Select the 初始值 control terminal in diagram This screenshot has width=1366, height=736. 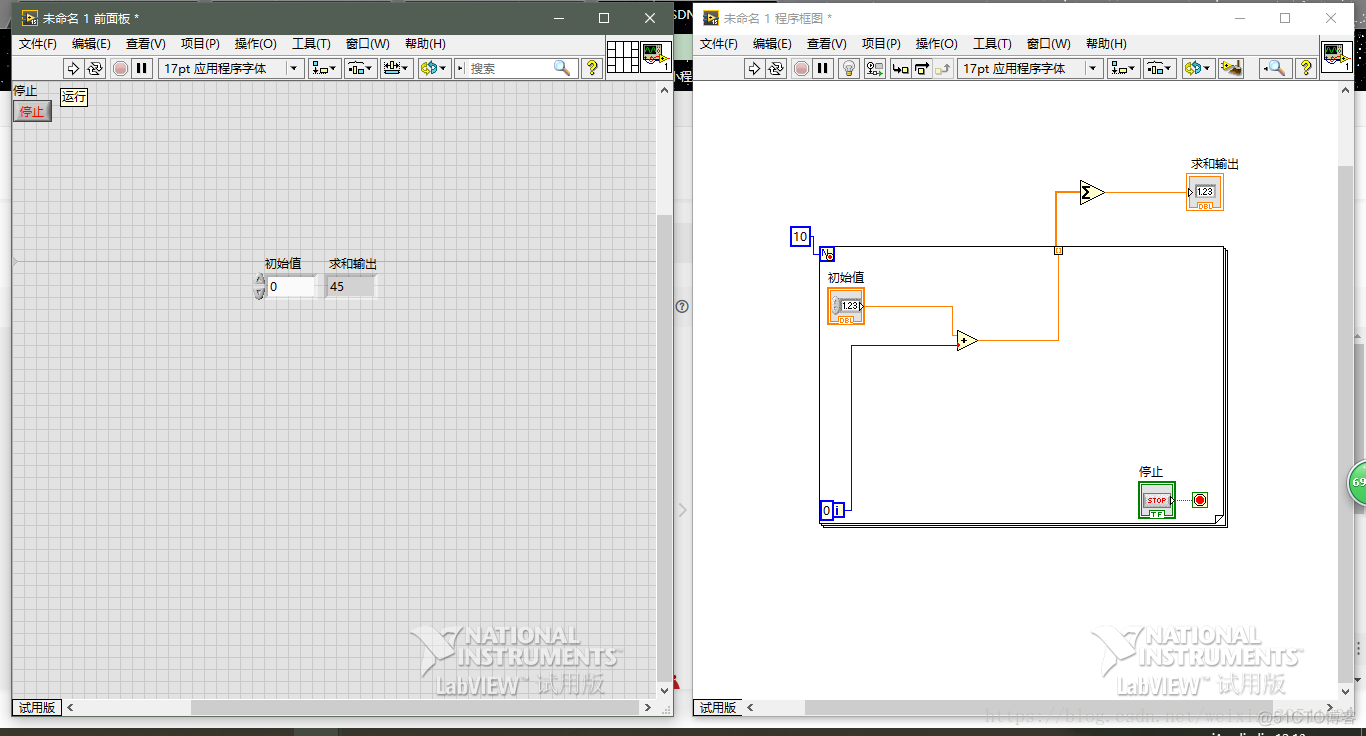click(846, 306)
